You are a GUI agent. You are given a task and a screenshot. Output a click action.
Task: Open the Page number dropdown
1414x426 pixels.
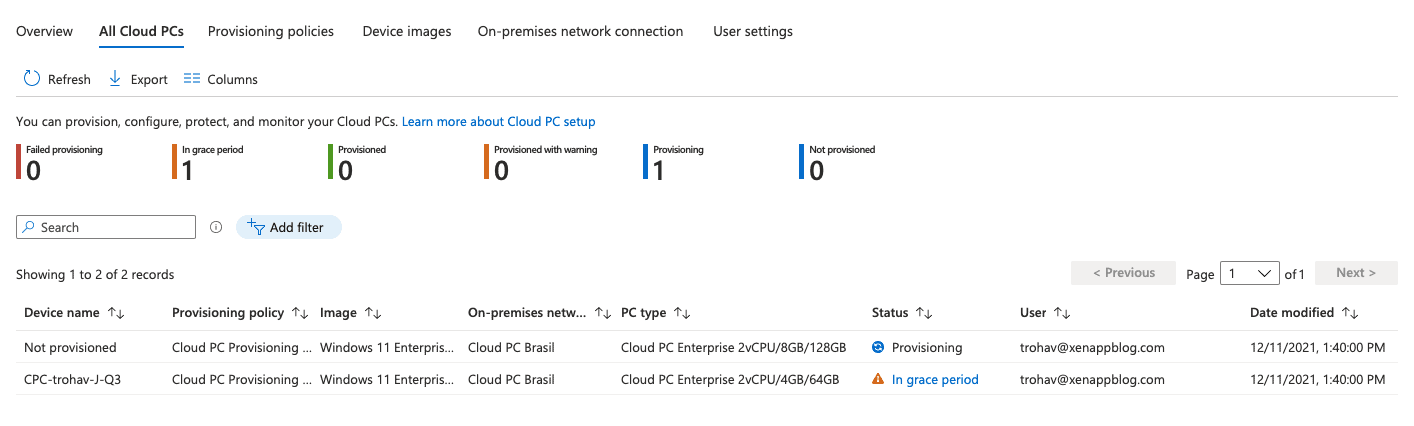[x=1250, y=273]
